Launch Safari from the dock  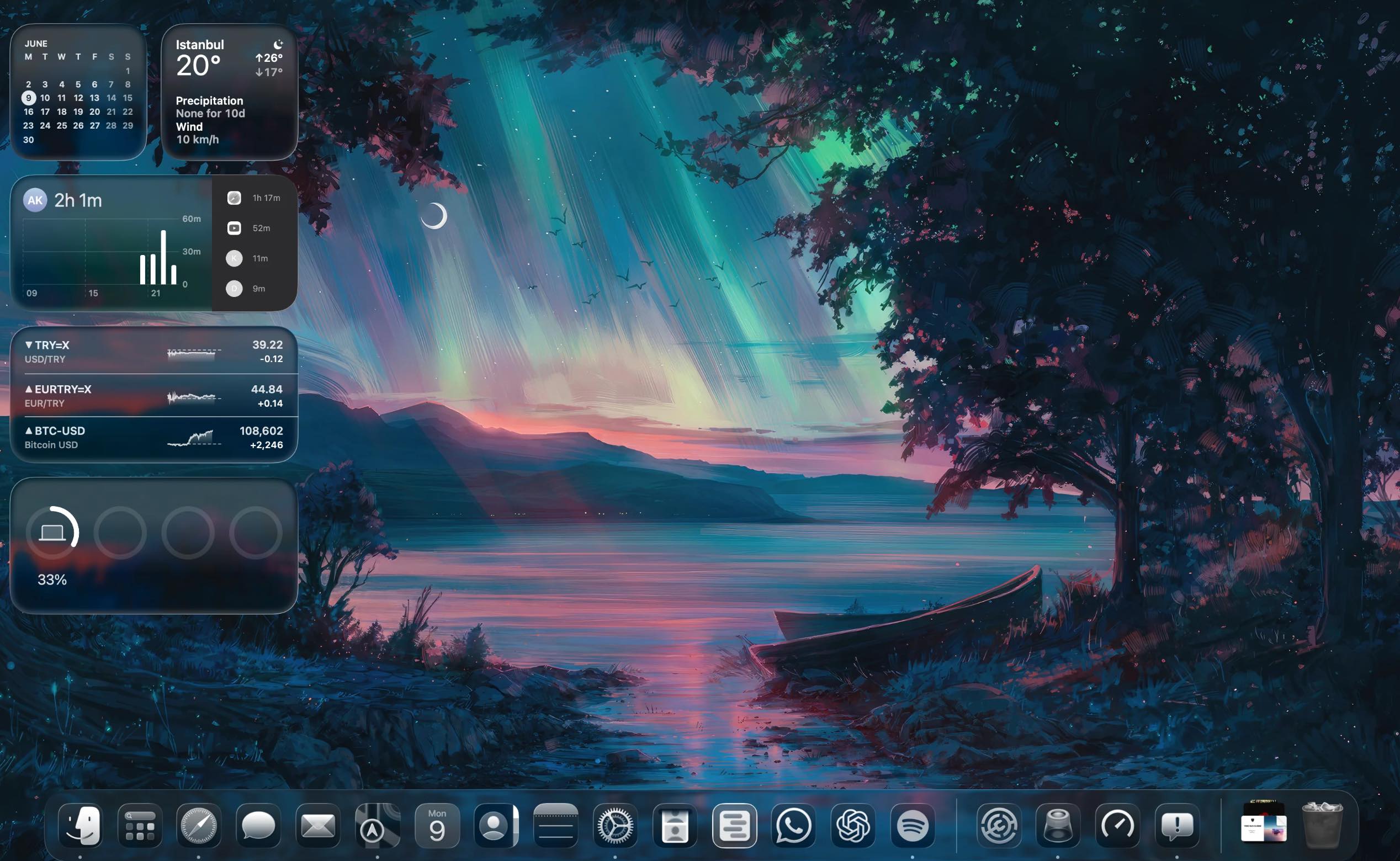pos(198,825)
